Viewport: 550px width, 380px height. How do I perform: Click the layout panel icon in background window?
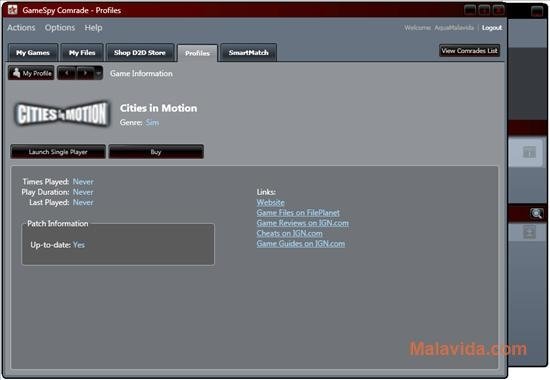pos(529,152)
